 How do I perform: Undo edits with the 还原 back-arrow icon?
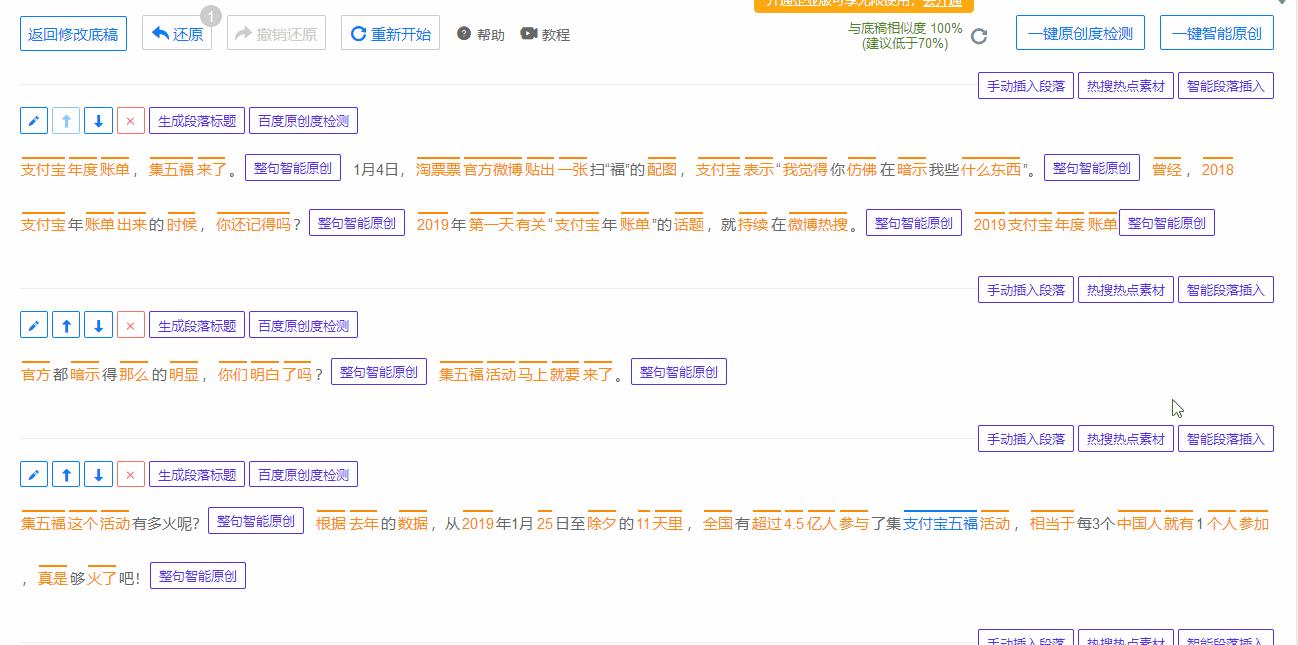point(176,32)
